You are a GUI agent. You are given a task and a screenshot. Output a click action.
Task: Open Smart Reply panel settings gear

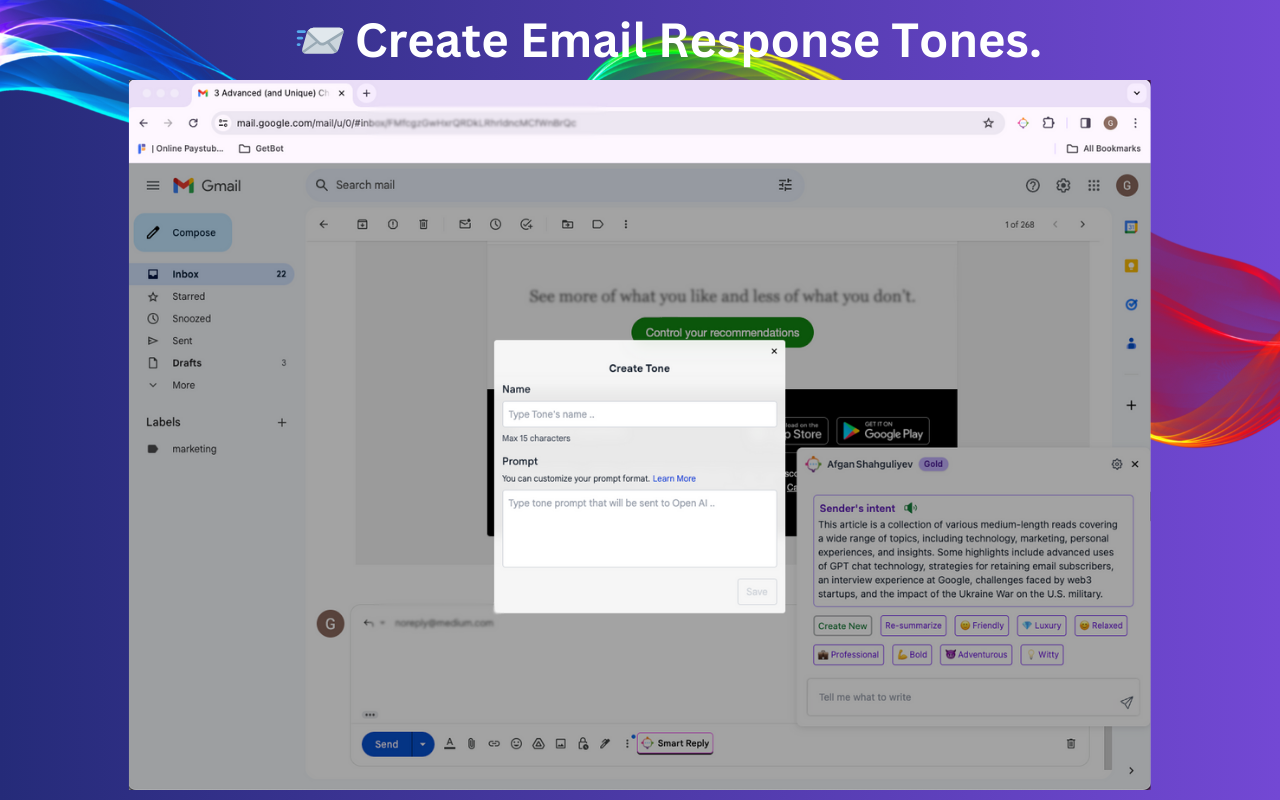point(1117,464)
